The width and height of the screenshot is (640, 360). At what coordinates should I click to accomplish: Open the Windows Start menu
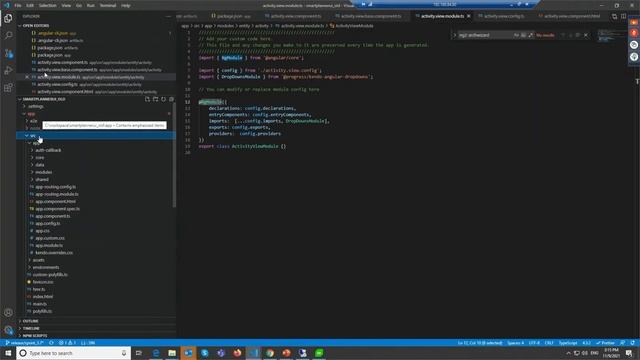pos(8,353)
